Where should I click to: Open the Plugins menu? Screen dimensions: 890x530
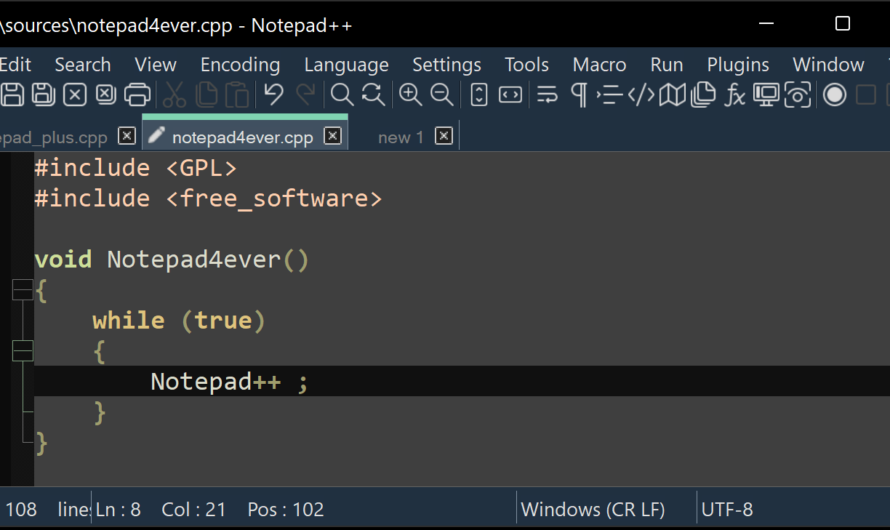click(x=738, y=65)
